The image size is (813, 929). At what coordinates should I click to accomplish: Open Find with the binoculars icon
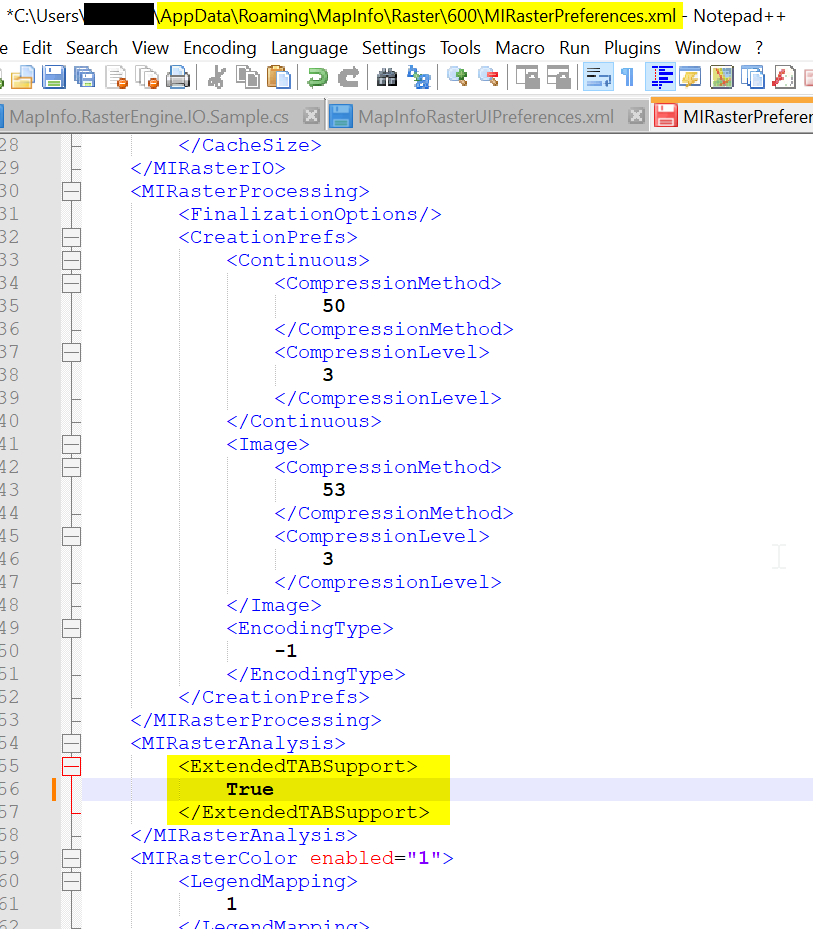(387, 77)
